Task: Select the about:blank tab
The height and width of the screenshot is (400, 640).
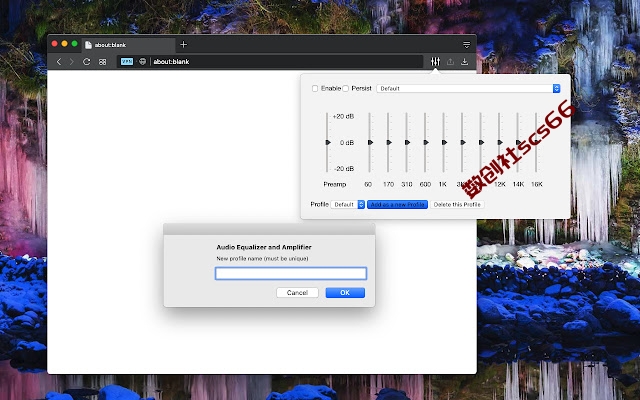Action: point(128,45)
